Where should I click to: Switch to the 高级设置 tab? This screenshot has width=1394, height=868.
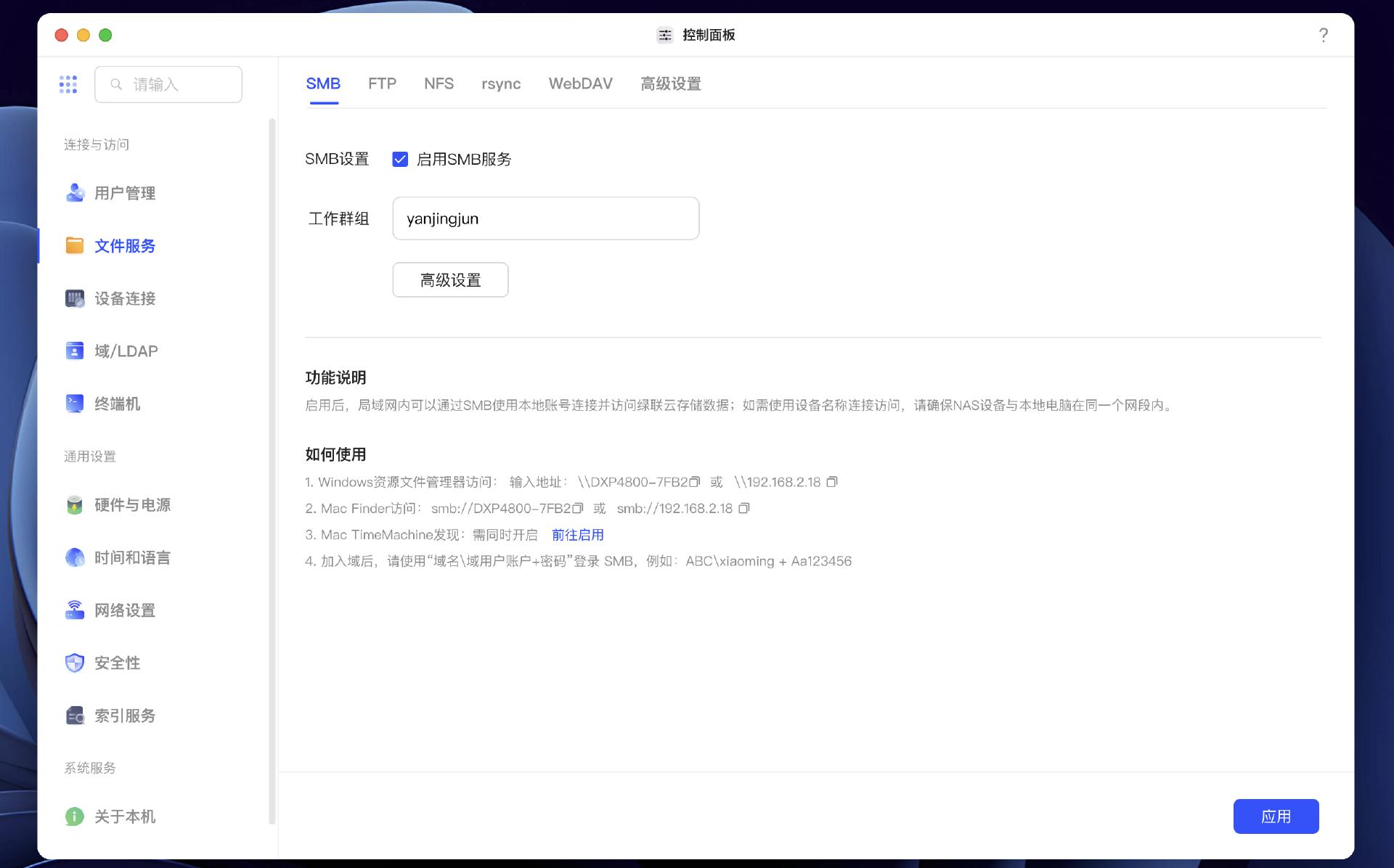(x=671, y=83)
